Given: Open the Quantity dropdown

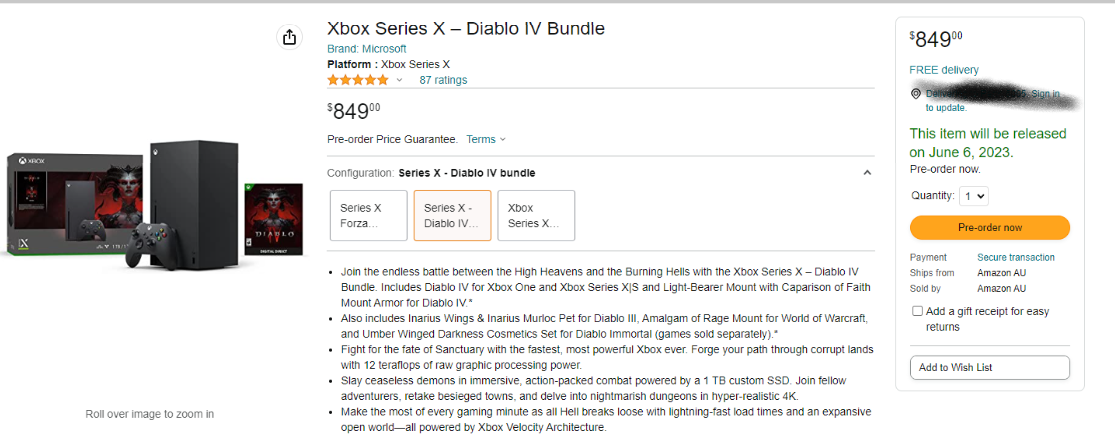Looking at the screenshot, I should point(973,196).
